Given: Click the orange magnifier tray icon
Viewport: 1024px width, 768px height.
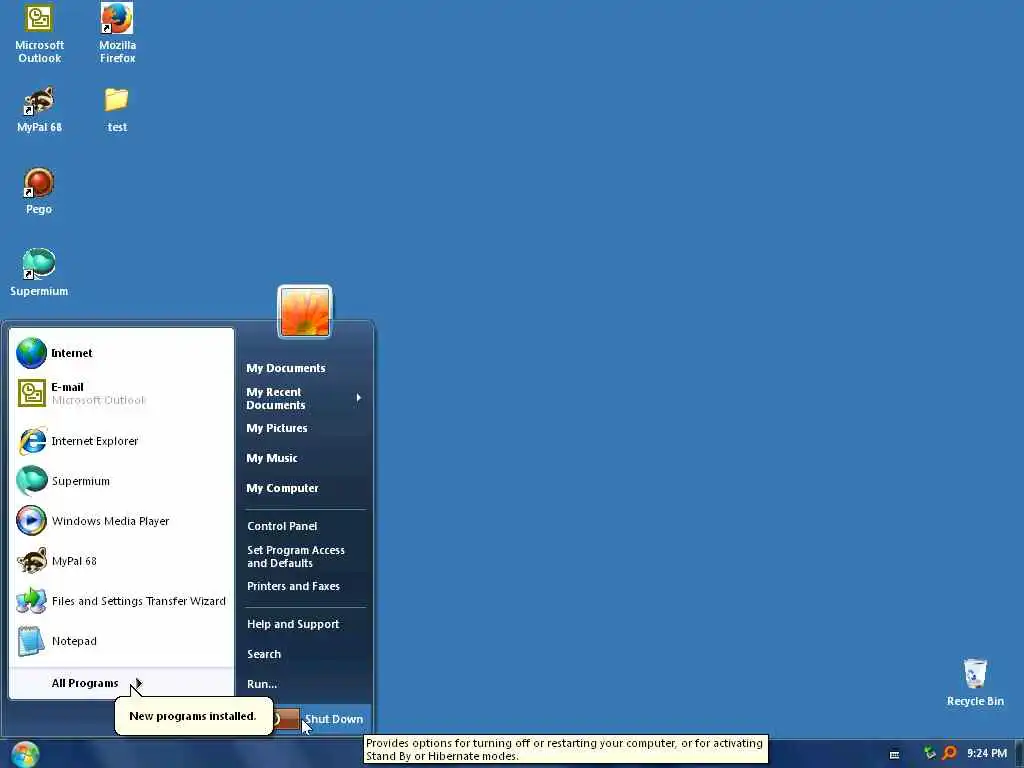Looking at the screenshot, I should coord(949,753).
